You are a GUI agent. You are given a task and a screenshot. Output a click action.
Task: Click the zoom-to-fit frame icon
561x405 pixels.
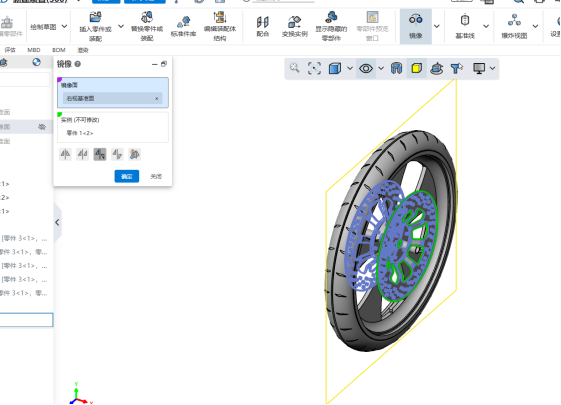(x=314, y=68)
